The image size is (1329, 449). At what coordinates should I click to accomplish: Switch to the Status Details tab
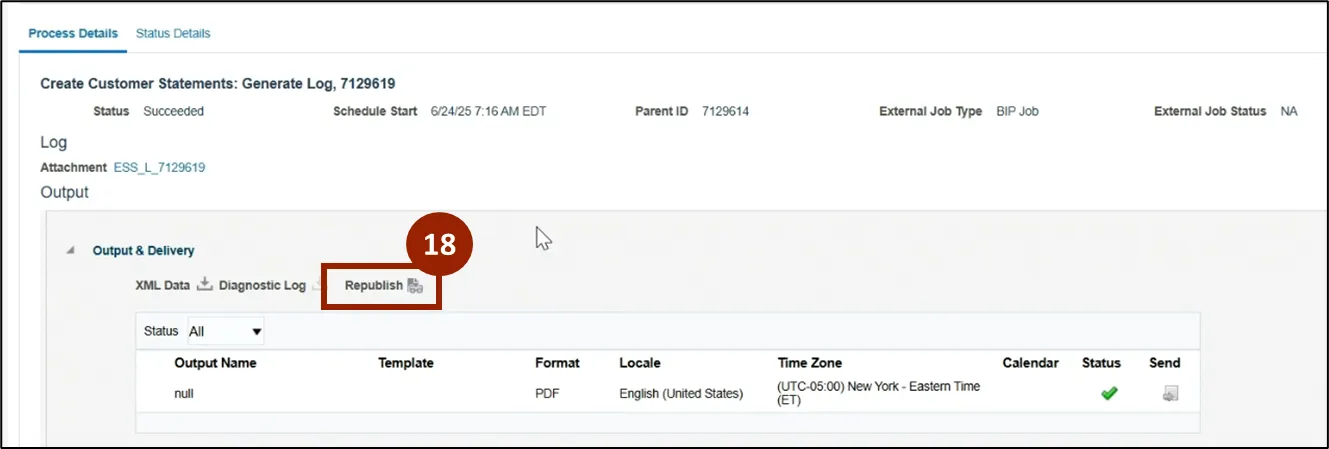[x=173, y=33]
